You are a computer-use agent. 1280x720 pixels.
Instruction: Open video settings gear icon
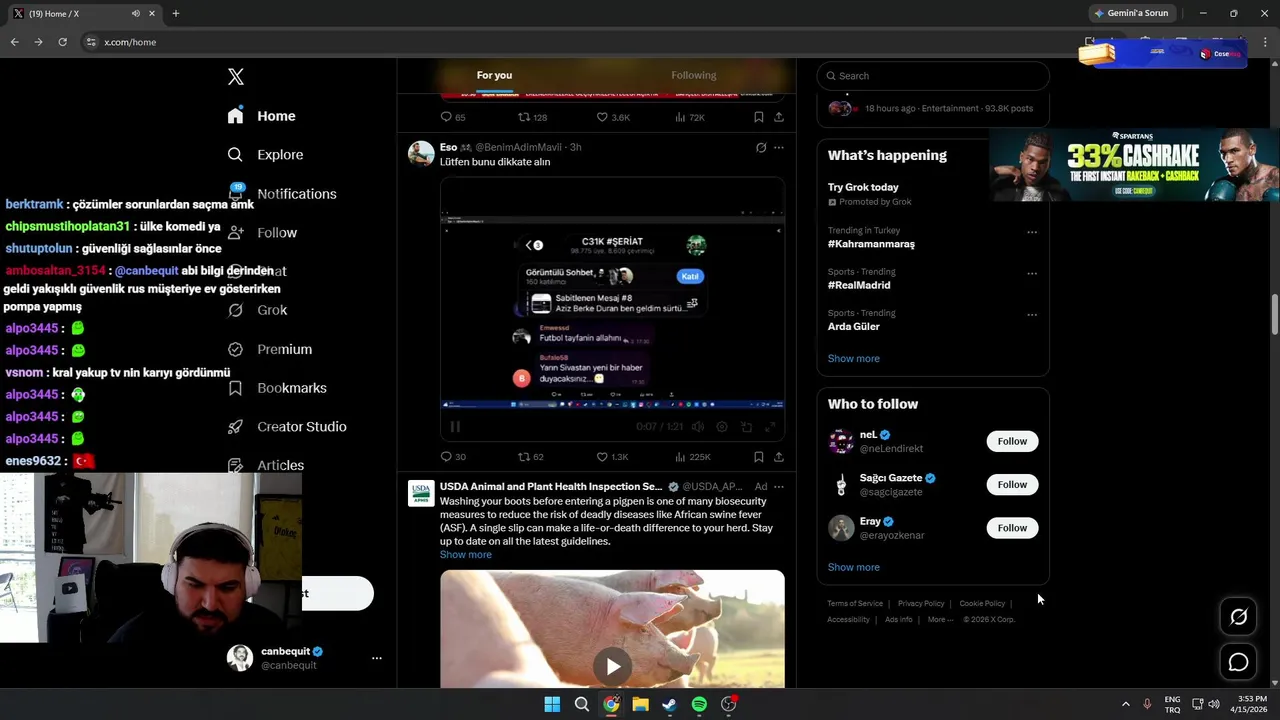722,427
